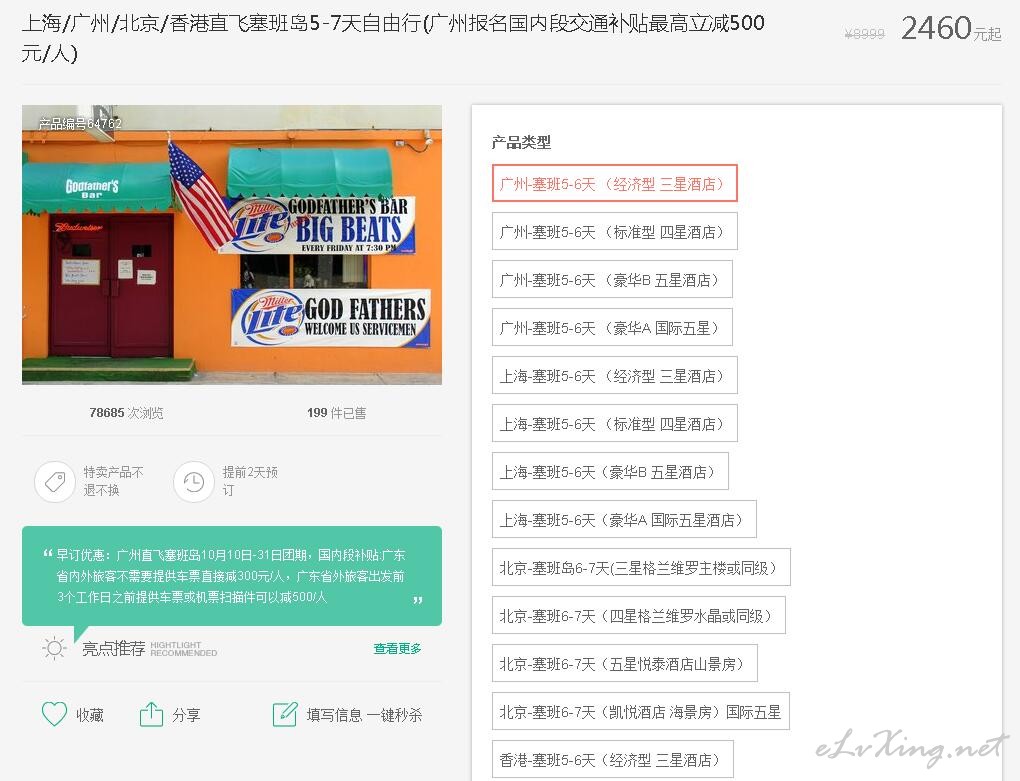The height and width of the screenshot is (781, 1020).
Task: Click the fill-in info pencil icon
Action: [285, 714]
